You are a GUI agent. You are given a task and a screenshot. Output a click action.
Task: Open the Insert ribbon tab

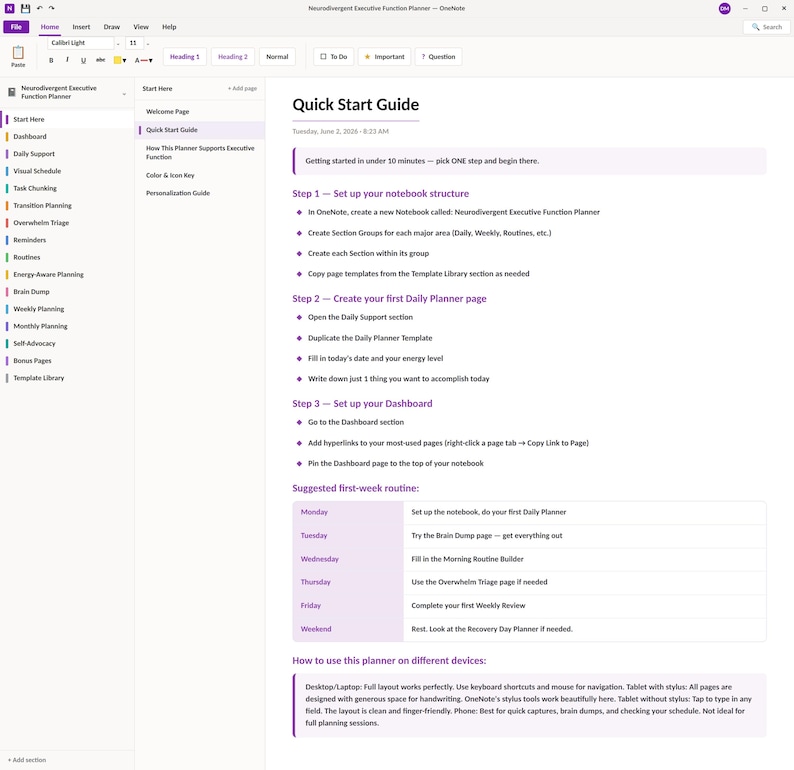[x=81, y=27]
